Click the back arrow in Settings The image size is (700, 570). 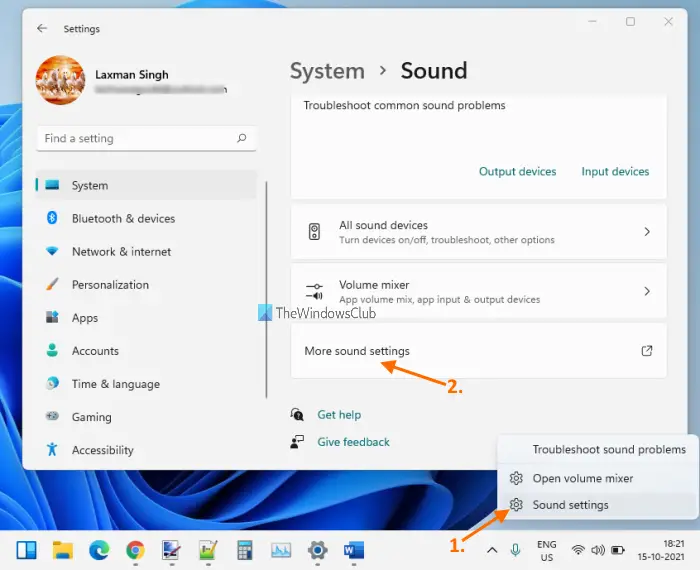pyautogui.click(x=43, y=29)
